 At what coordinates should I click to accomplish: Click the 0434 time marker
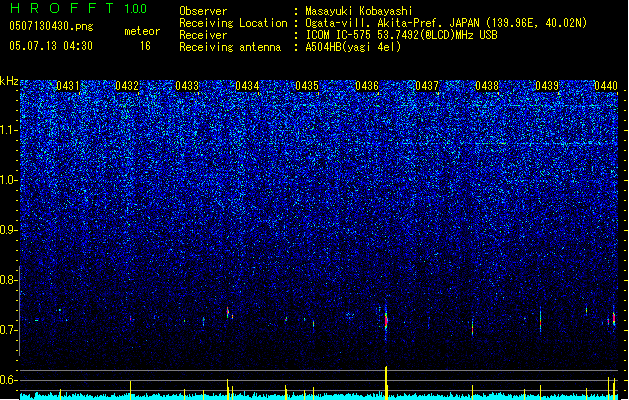click(x=247, y=86)
